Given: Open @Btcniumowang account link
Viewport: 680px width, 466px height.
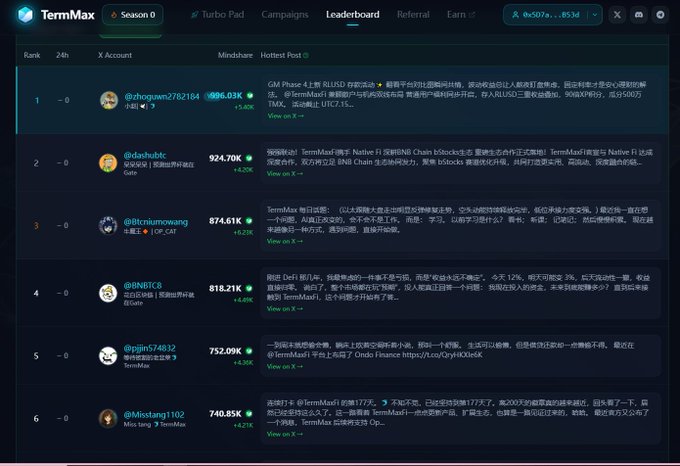Looking at the screenshot, I should tap(156, 222).
